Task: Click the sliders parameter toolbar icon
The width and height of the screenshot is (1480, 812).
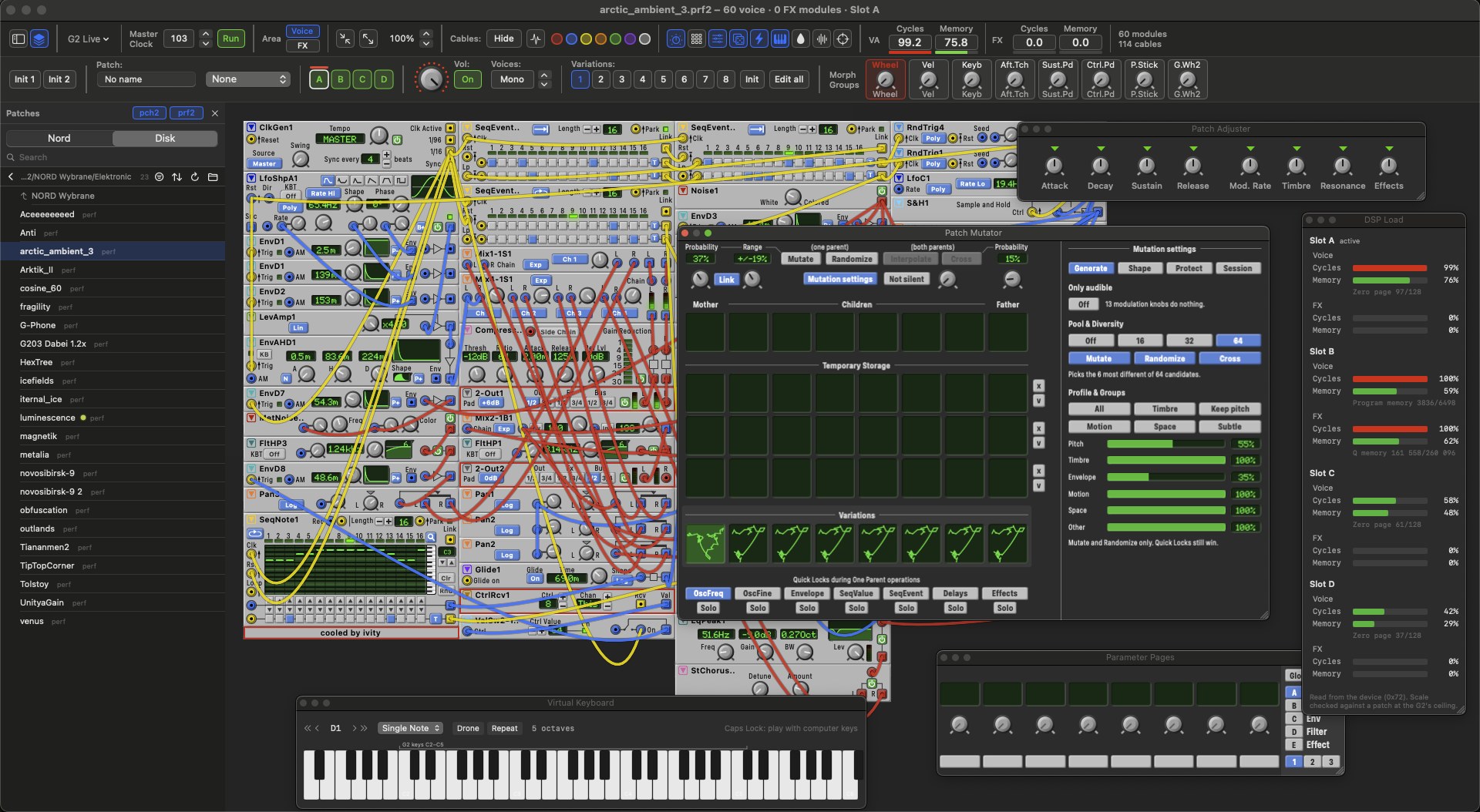Action: [x=718, y=39]
